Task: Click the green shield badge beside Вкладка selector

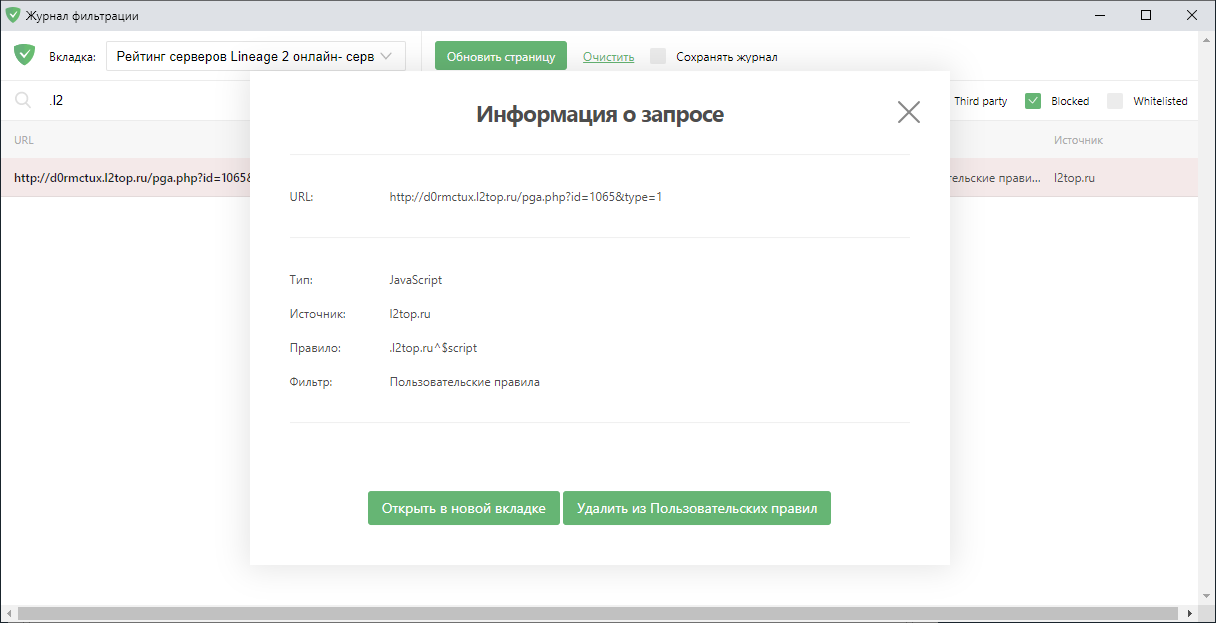Action: [24, 55]
